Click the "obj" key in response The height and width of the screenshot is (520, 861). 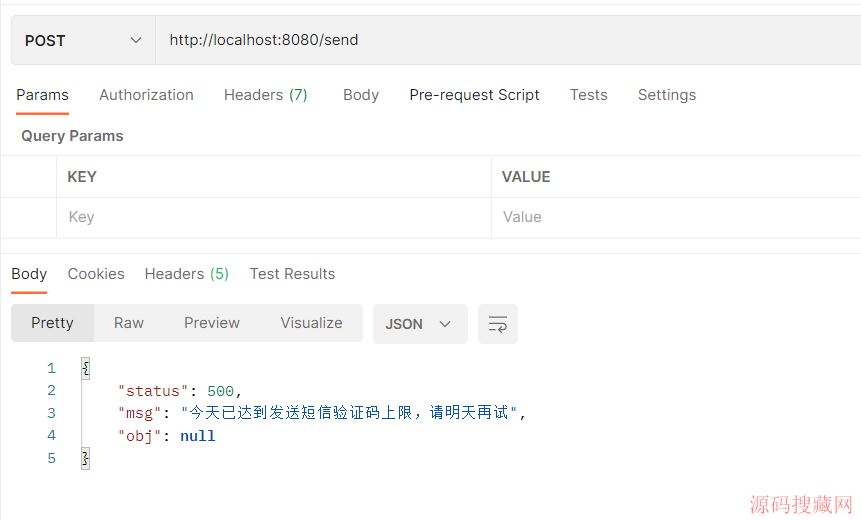click(139, 436)
